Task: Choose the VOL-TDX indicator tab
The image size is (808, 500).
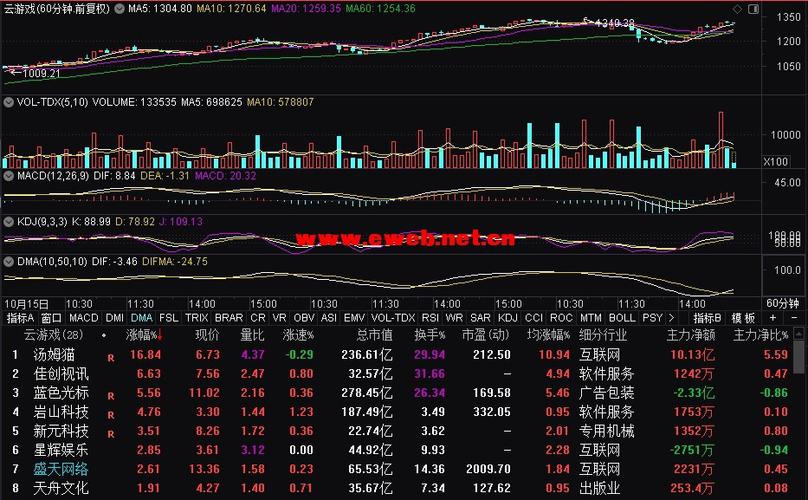Action: click(x=393, y=318)
